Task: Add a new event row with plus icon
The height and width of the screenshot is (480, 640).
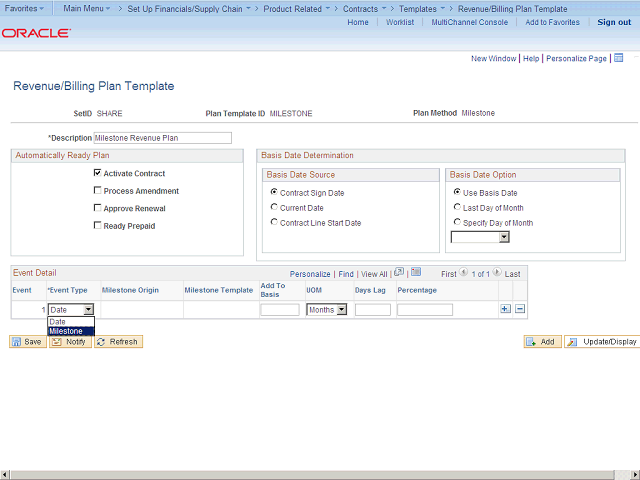Action: tap(505, 309)
